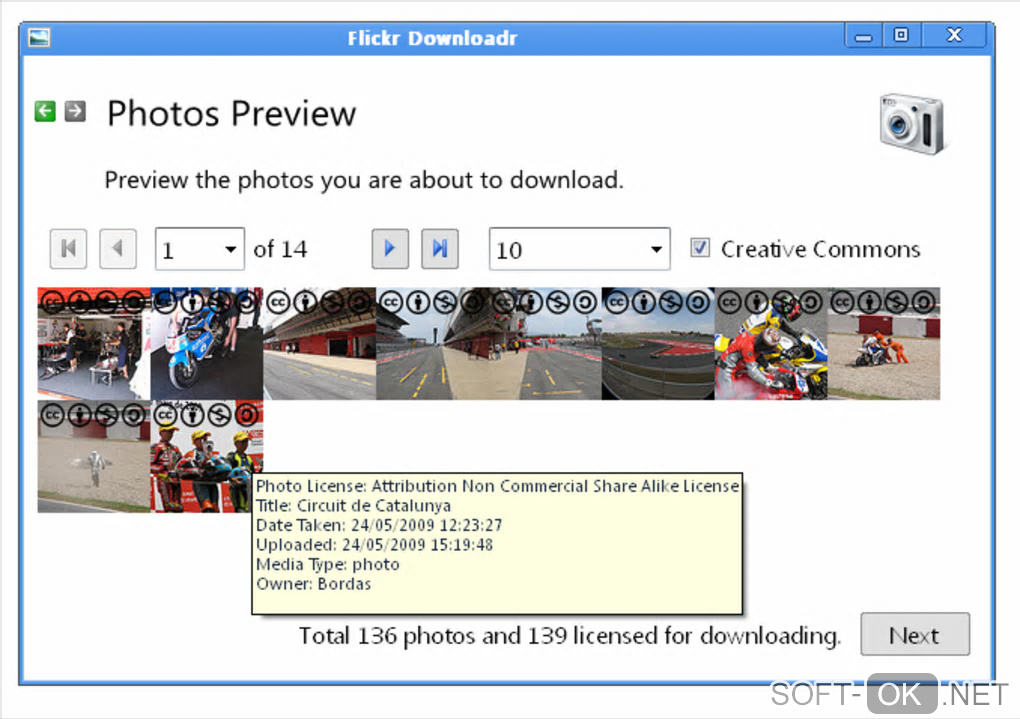This screenshot has width=1020, height=719.
Task: Select the garage pit crew thumbnail
Action: point(94,344)
